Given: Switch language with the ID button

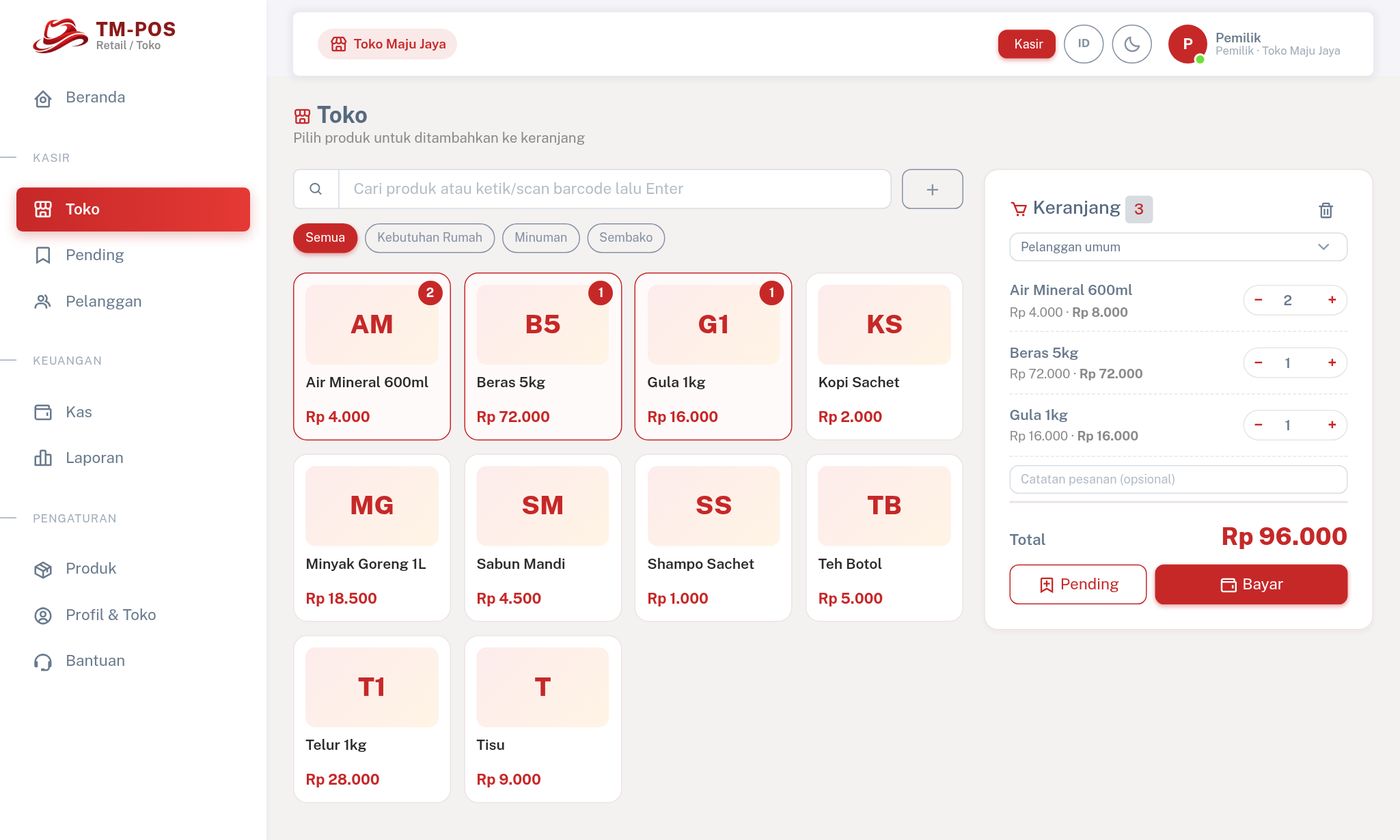Looking at the screenshot, I should click(1084, 44).
